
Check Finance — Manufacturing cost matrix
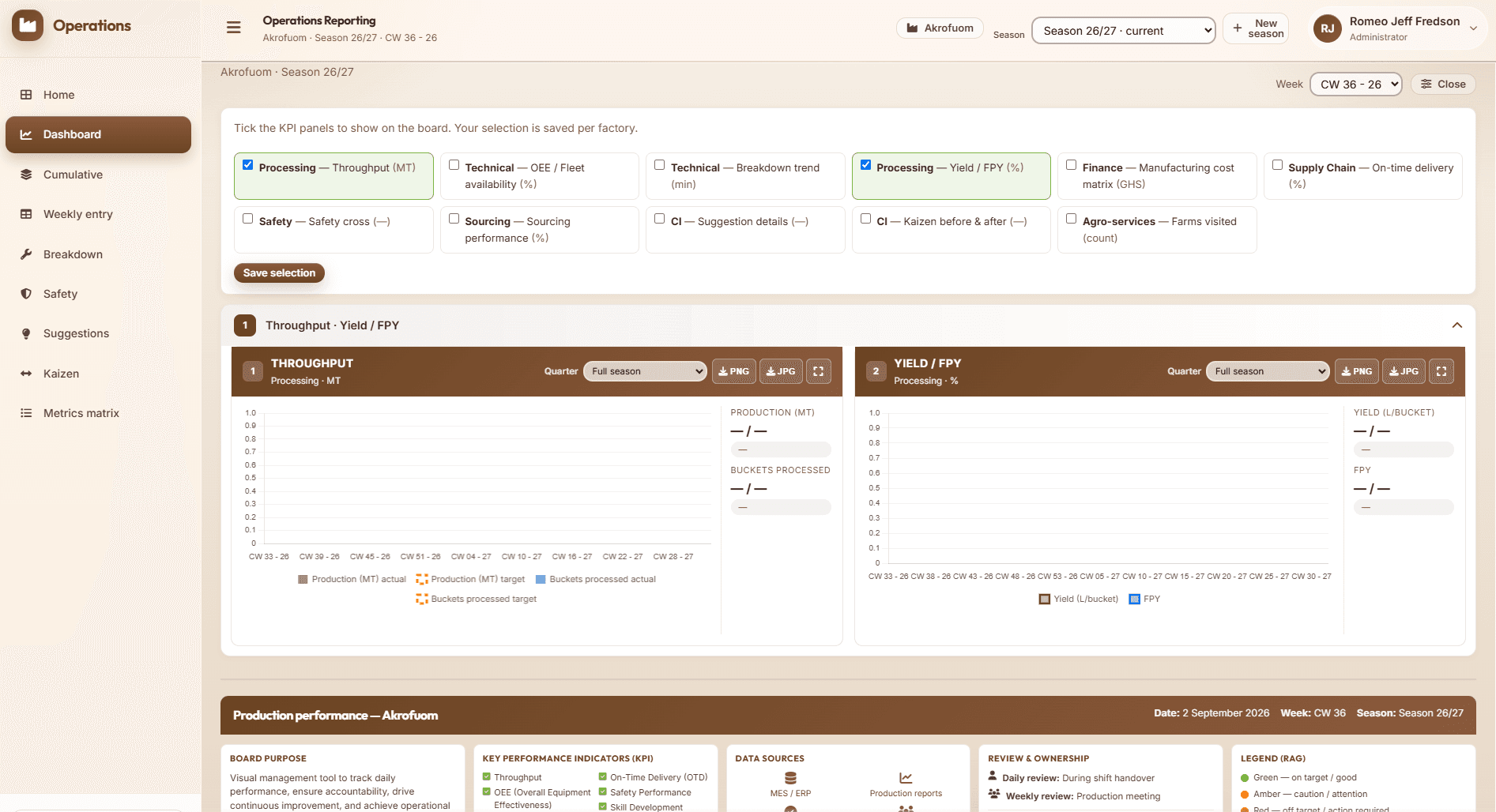click(x=1072, y=165)
